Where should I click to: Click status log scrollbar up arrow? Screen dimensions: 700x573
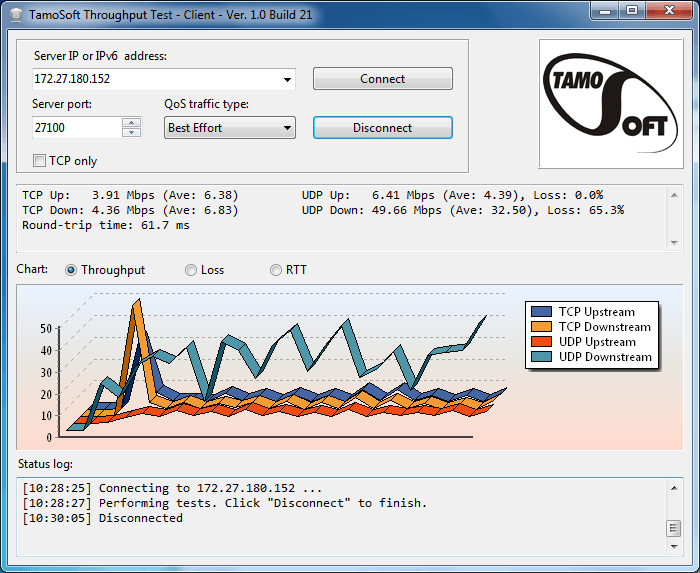674,488
